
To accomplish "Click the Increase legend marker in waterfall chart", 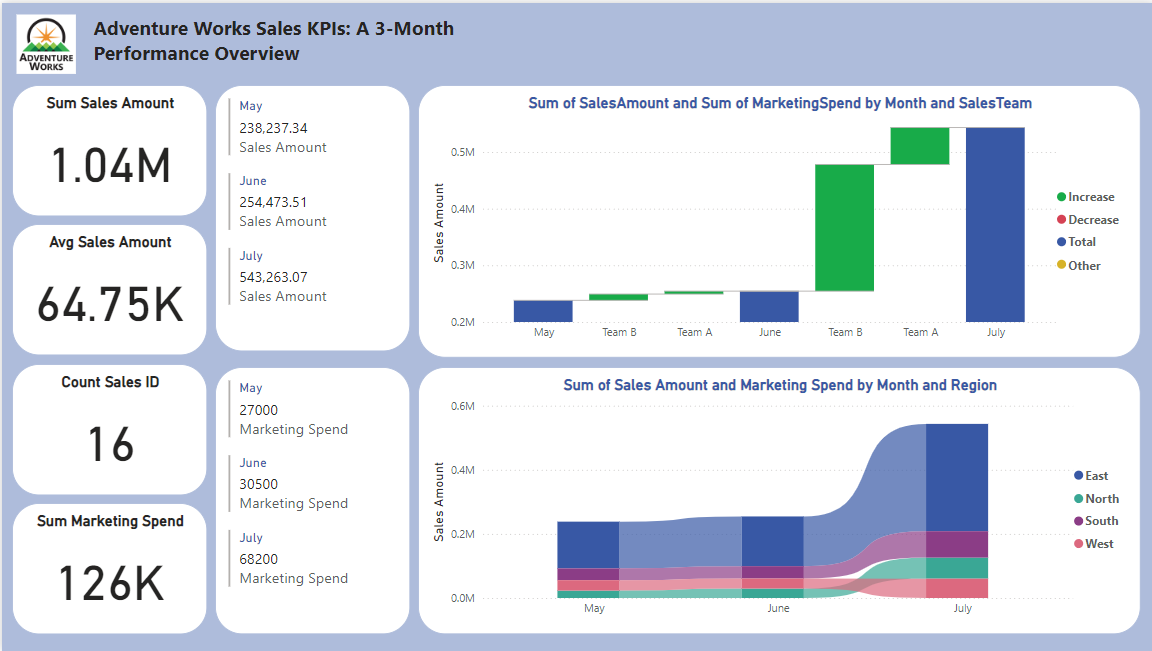I will click(1061, 197).
